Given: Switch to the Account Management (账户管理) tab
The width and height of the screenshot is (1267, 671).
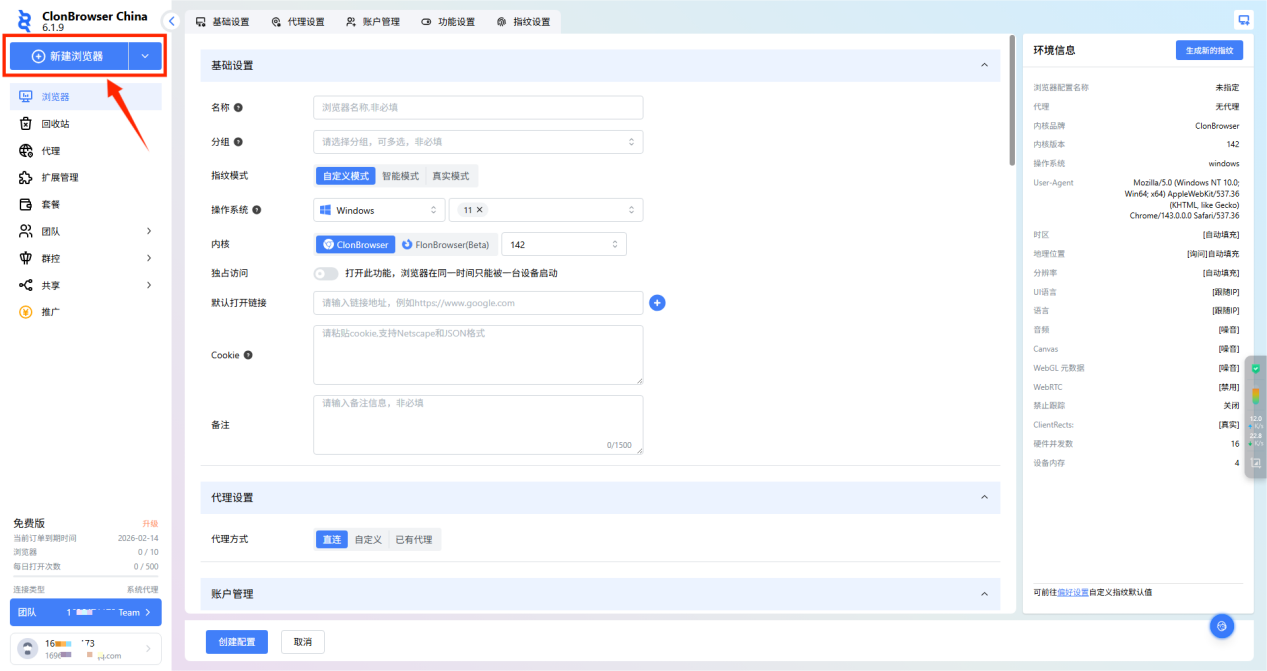Looking at the screenshot, I should coord(373,22).
